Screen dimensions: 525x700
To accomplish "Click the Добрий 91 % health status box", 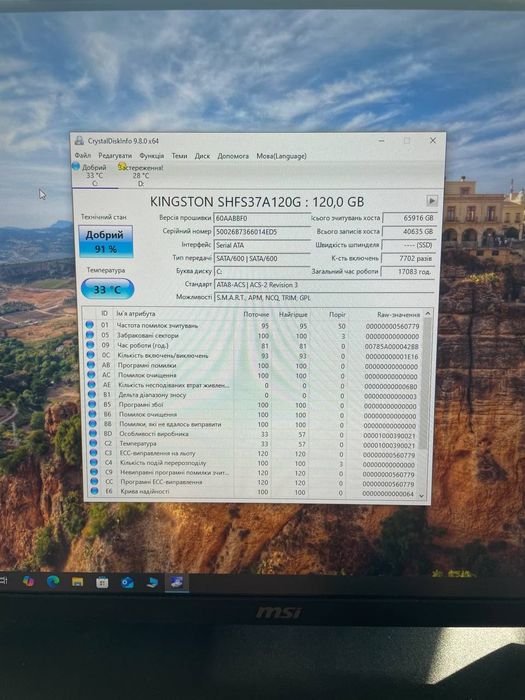I will pyautogui.click(x=106, y=242).
